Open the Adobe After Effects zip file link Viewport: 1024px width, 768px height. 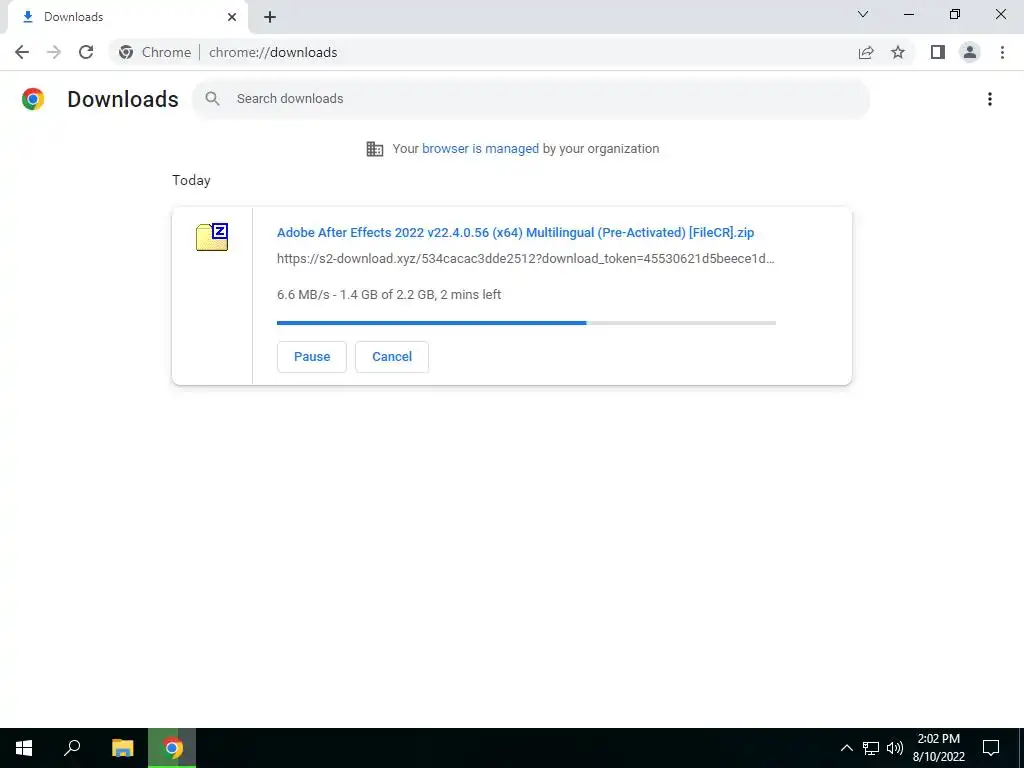tap(515, 232)
